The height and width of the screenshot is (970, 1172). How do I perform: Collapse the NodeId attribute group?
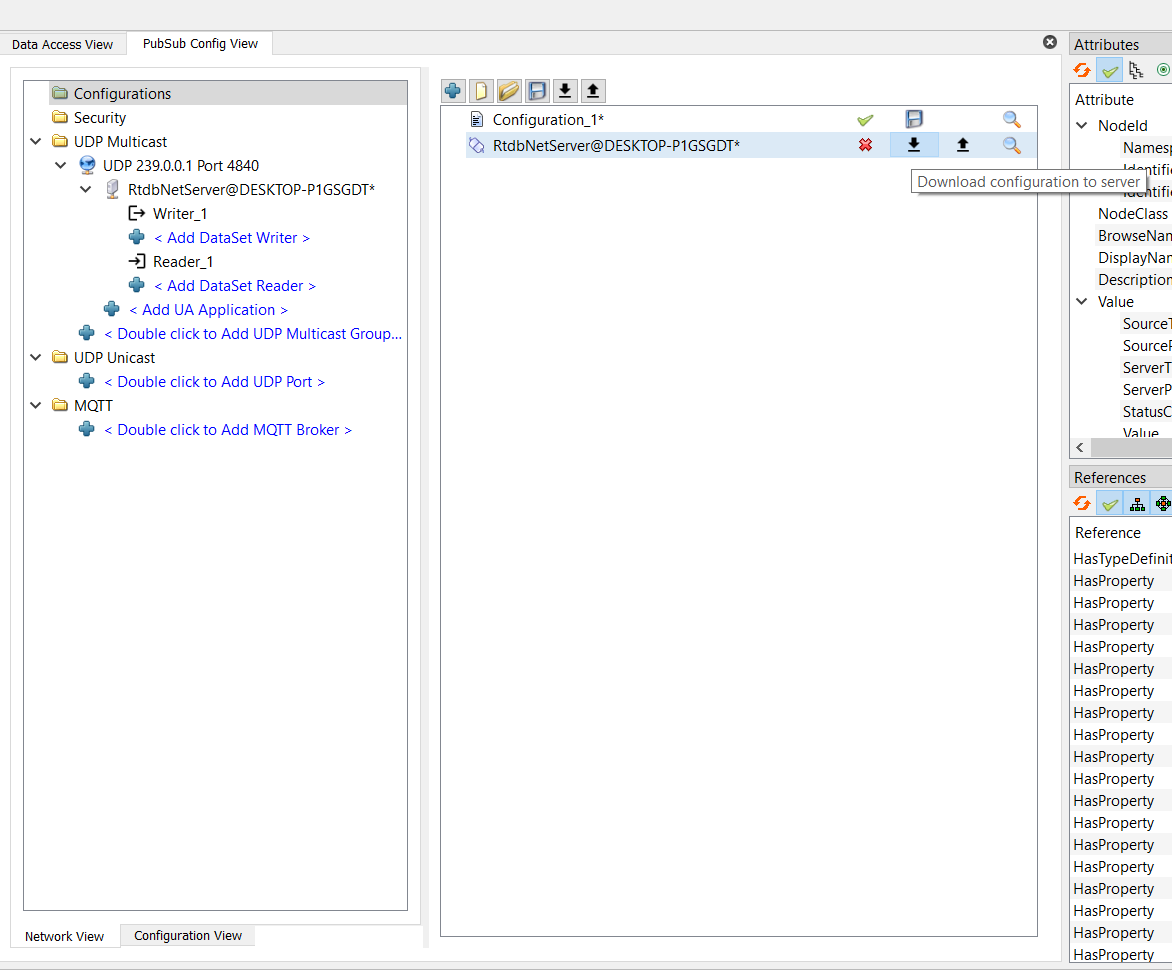[x=1082, y=126]
